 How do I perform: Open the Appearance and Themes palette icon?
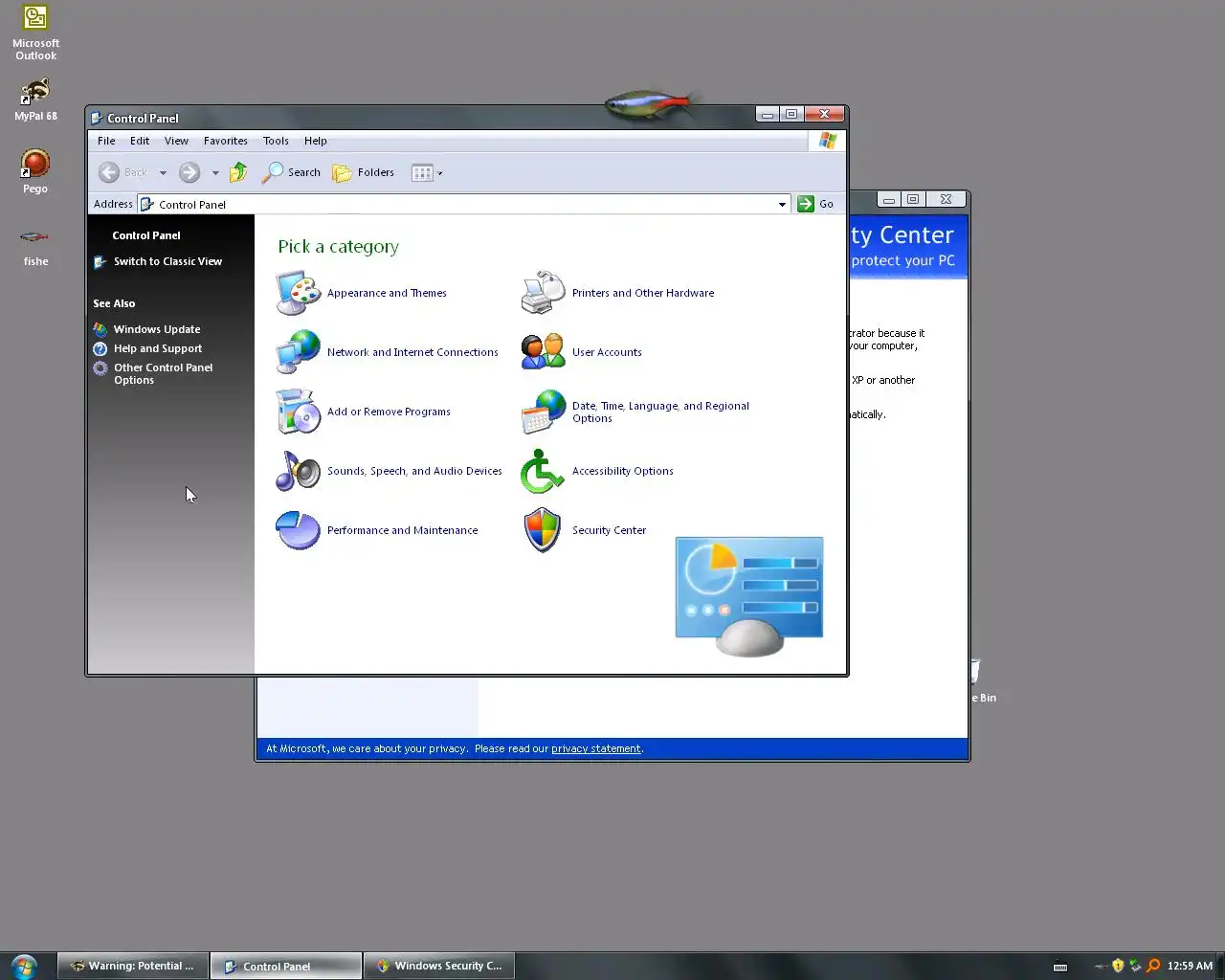click(299, 293)
